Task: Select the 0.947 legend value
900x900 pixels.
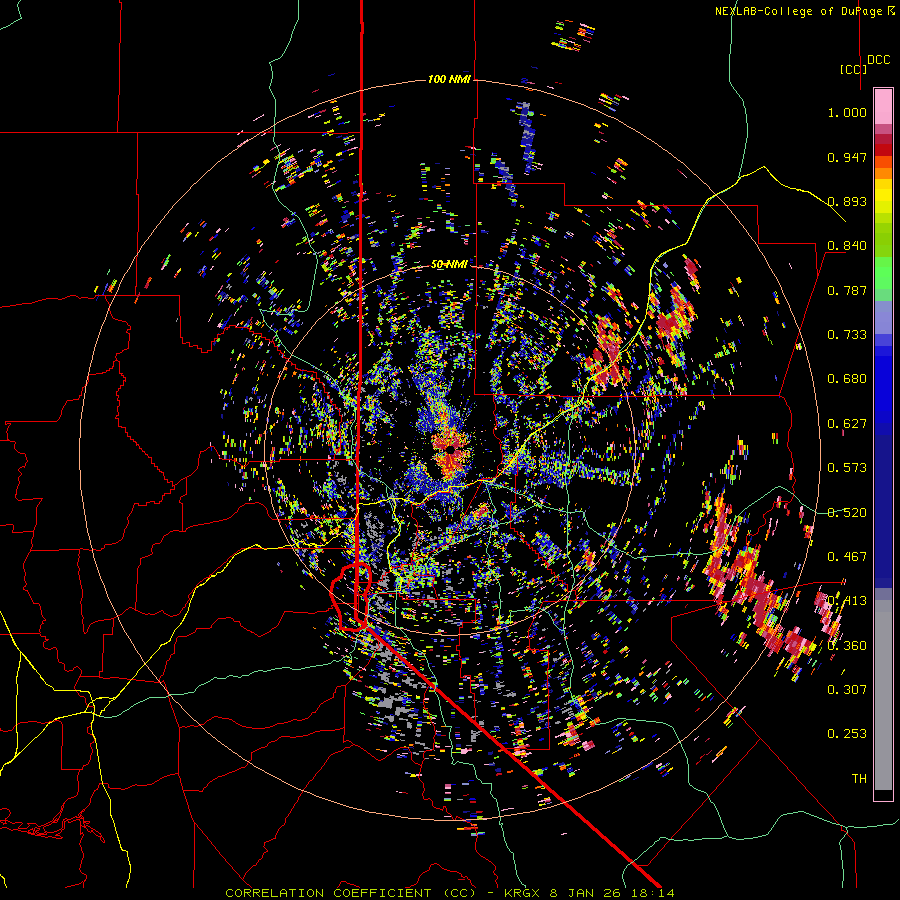Action: pyautogui.click(x=847, y=157)
